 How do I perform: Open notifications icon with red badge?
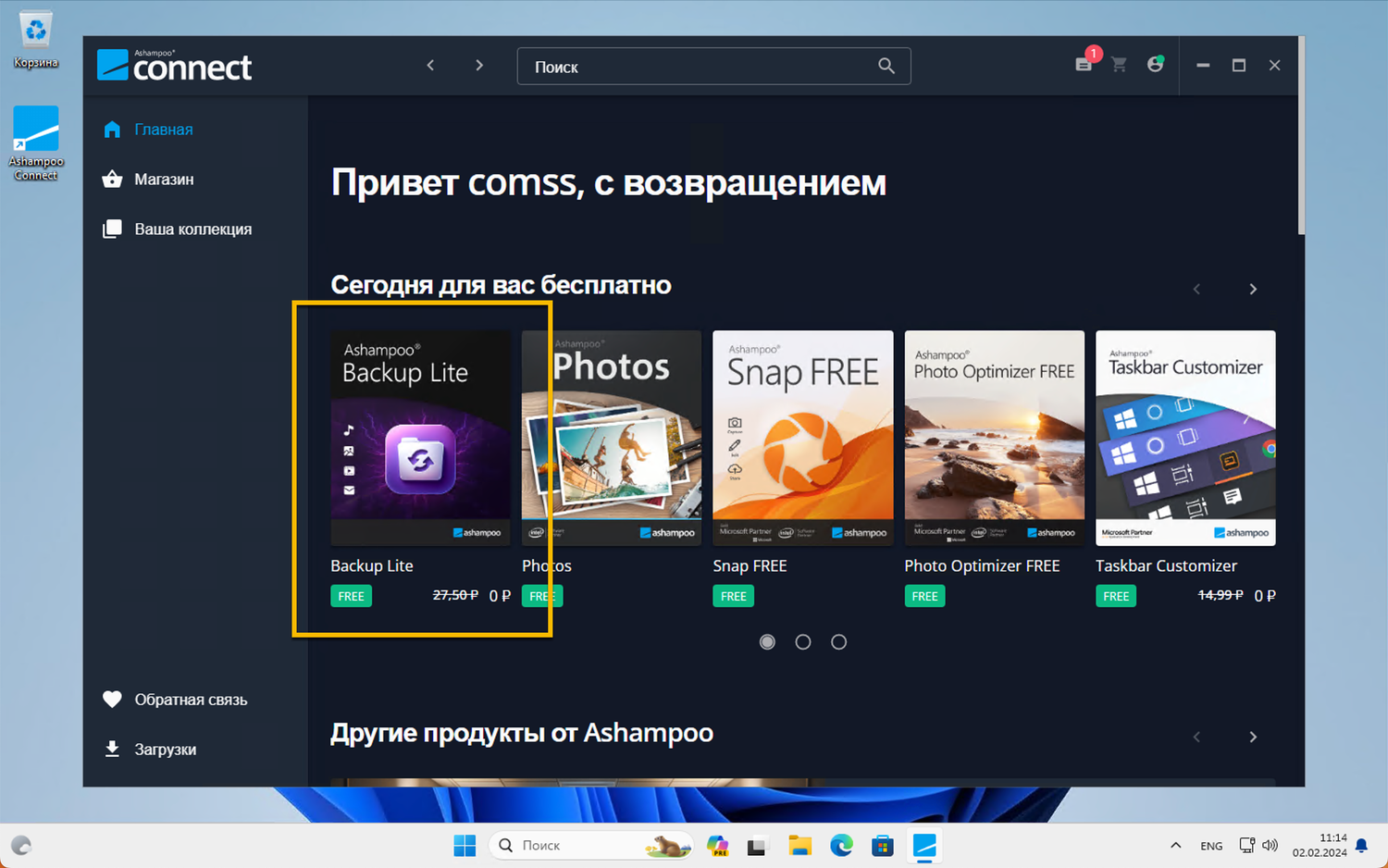[1083, 66]
